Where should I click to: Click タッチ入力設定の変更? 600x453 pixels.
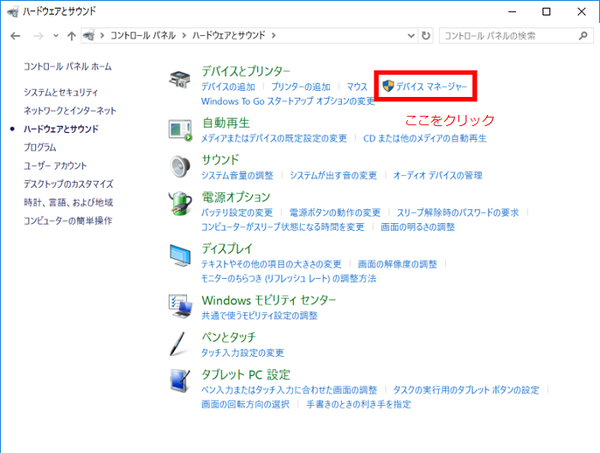(x=243, y=353)
